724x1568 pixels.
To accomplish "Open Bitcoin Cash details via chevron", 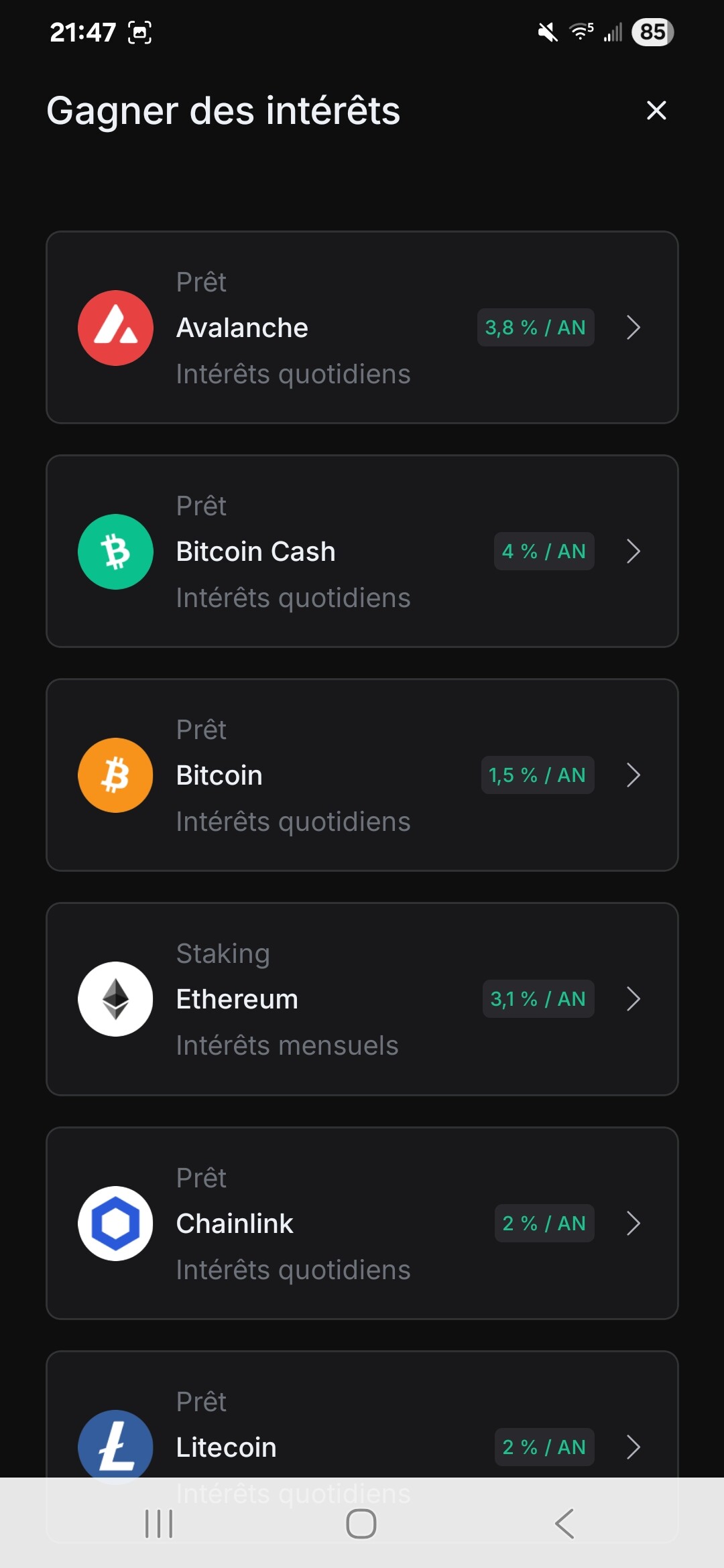I will pos(633,551).
